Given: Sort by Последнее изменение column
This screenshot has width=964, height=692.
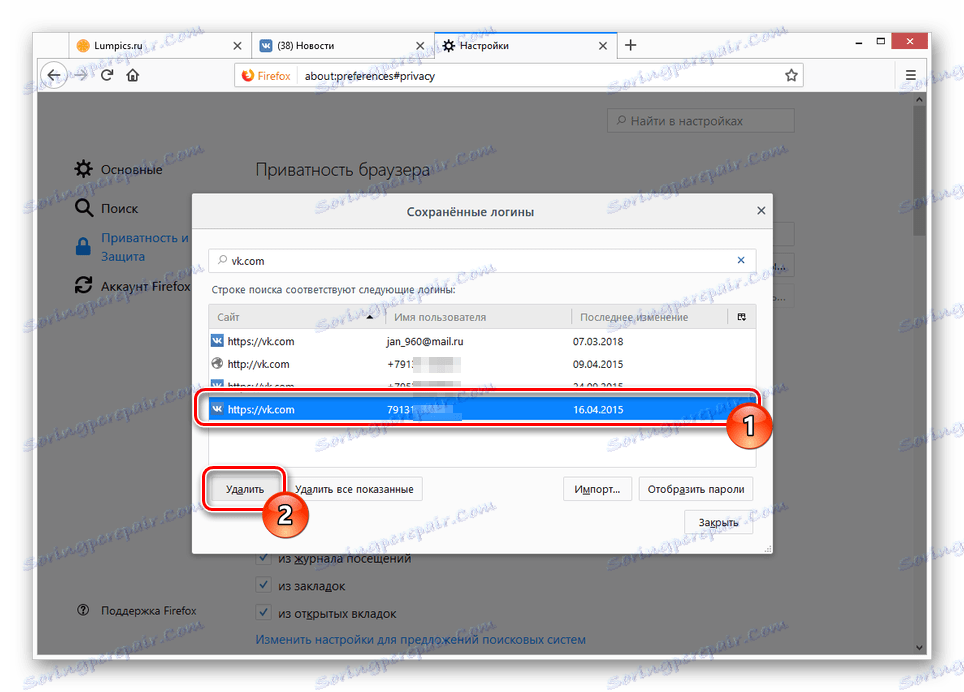Looking at the screenshot, I should click(x=649, y=317).
